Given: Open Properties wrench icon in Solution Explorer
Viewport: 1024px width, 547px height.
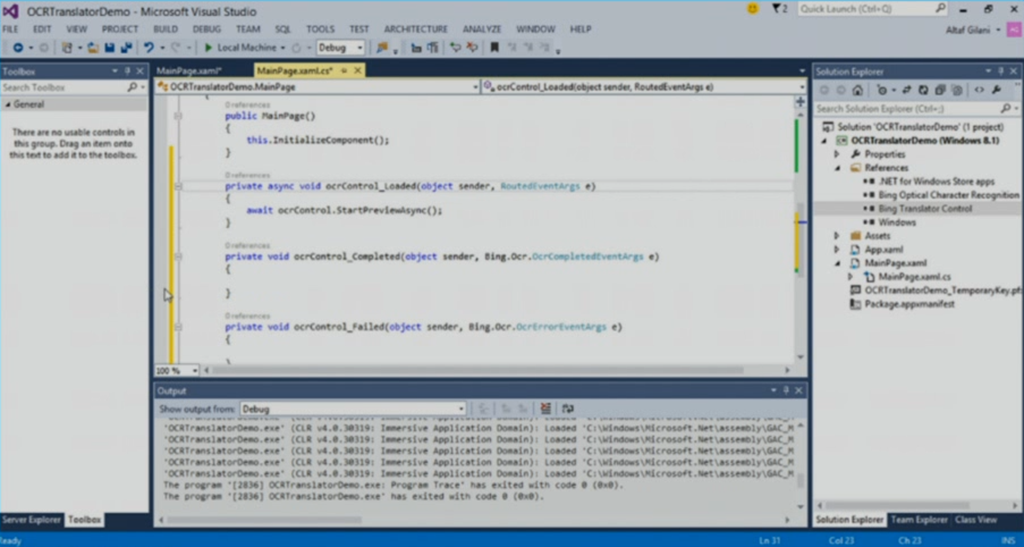Looking at the screenshot, I should (996, 90).
